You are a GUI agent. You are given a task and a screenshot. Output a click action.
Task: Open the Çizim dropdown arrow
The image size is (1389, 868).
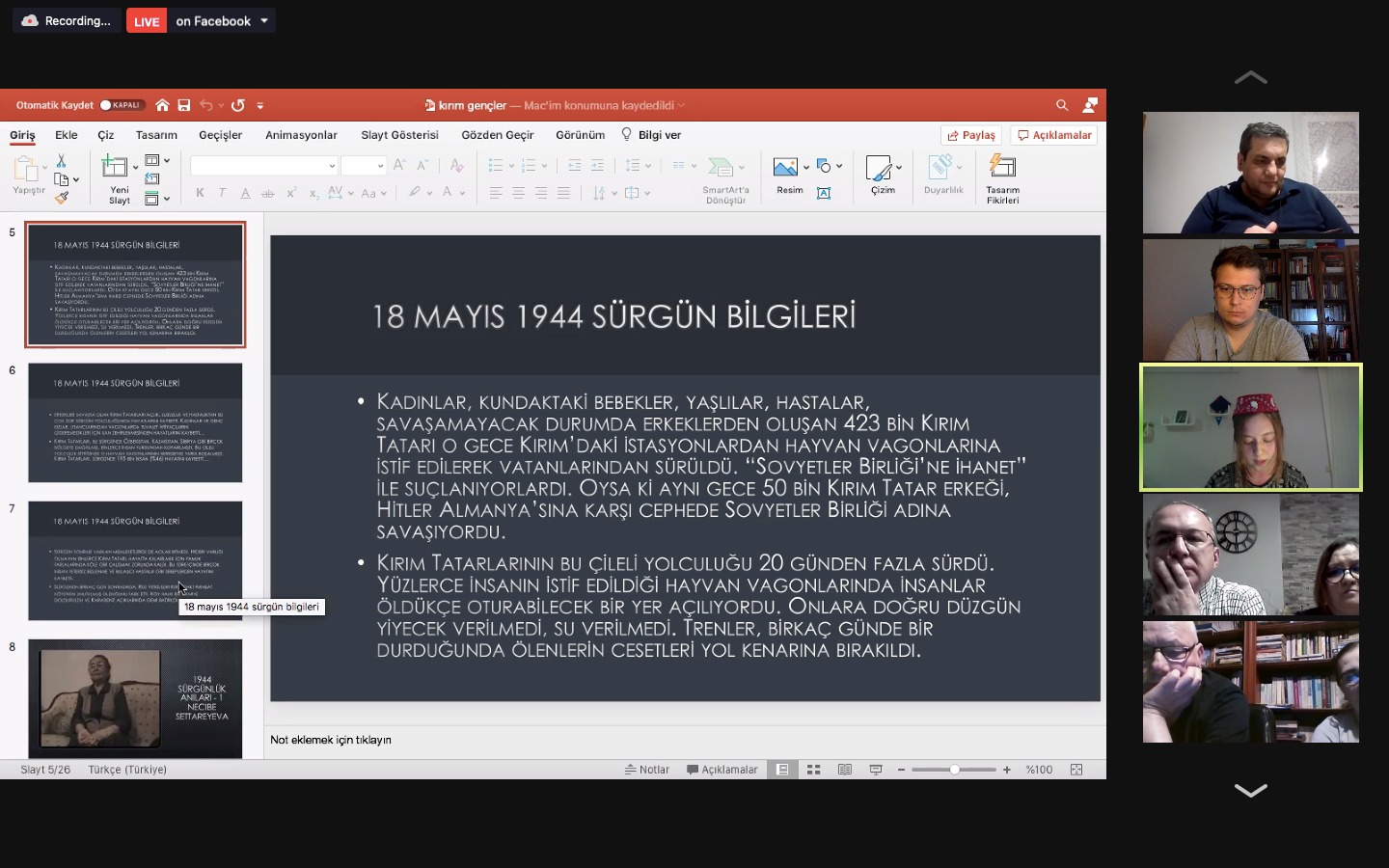tap(899, 167)
